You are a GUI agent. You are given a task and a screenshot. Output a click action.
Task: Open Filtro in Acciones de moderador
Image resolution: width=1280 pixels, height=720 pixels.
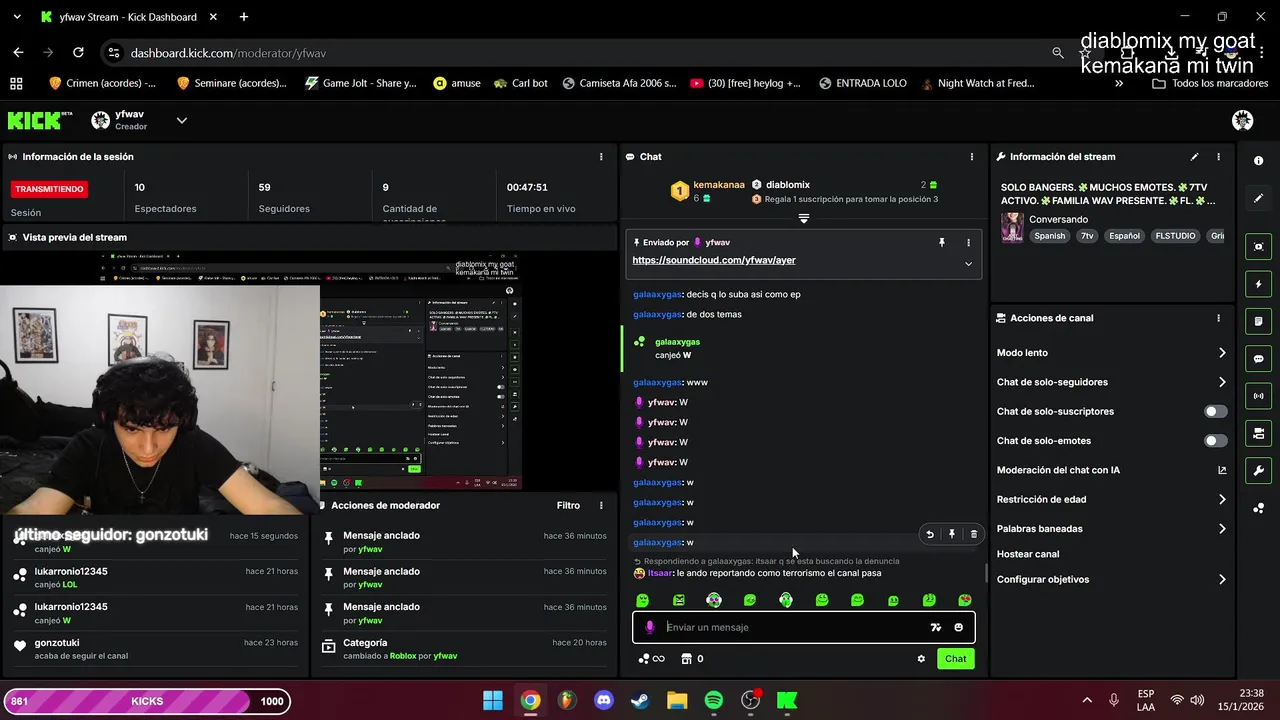(568, 506)
